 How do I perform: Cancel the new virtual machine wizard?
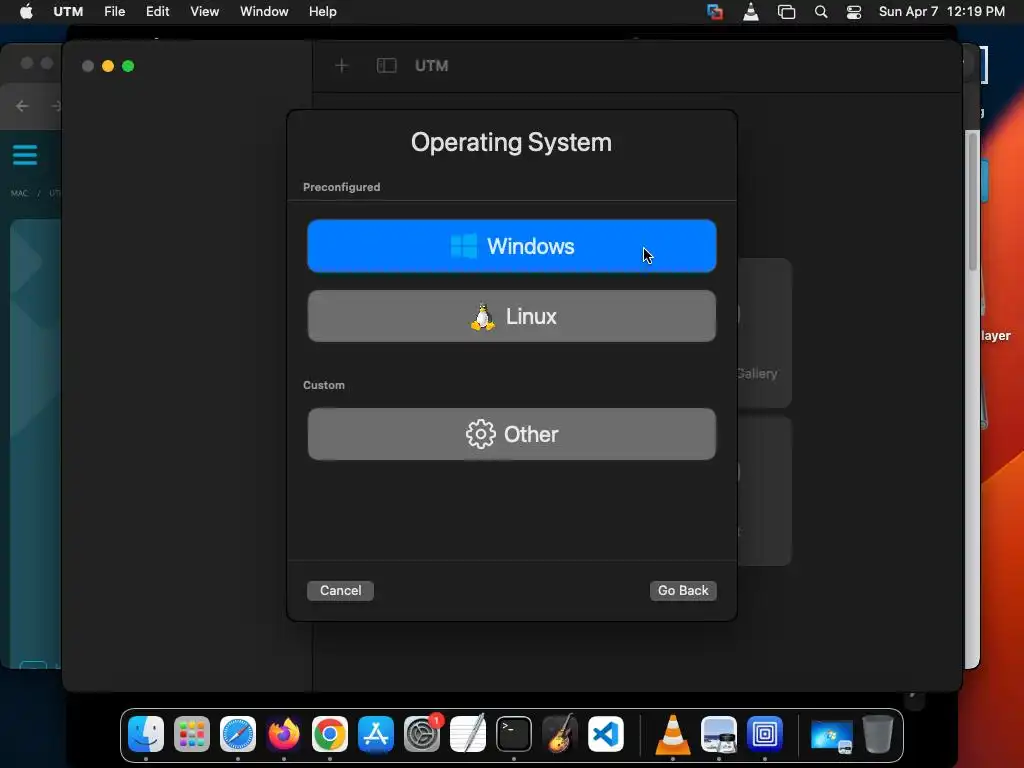coord(340,590)
